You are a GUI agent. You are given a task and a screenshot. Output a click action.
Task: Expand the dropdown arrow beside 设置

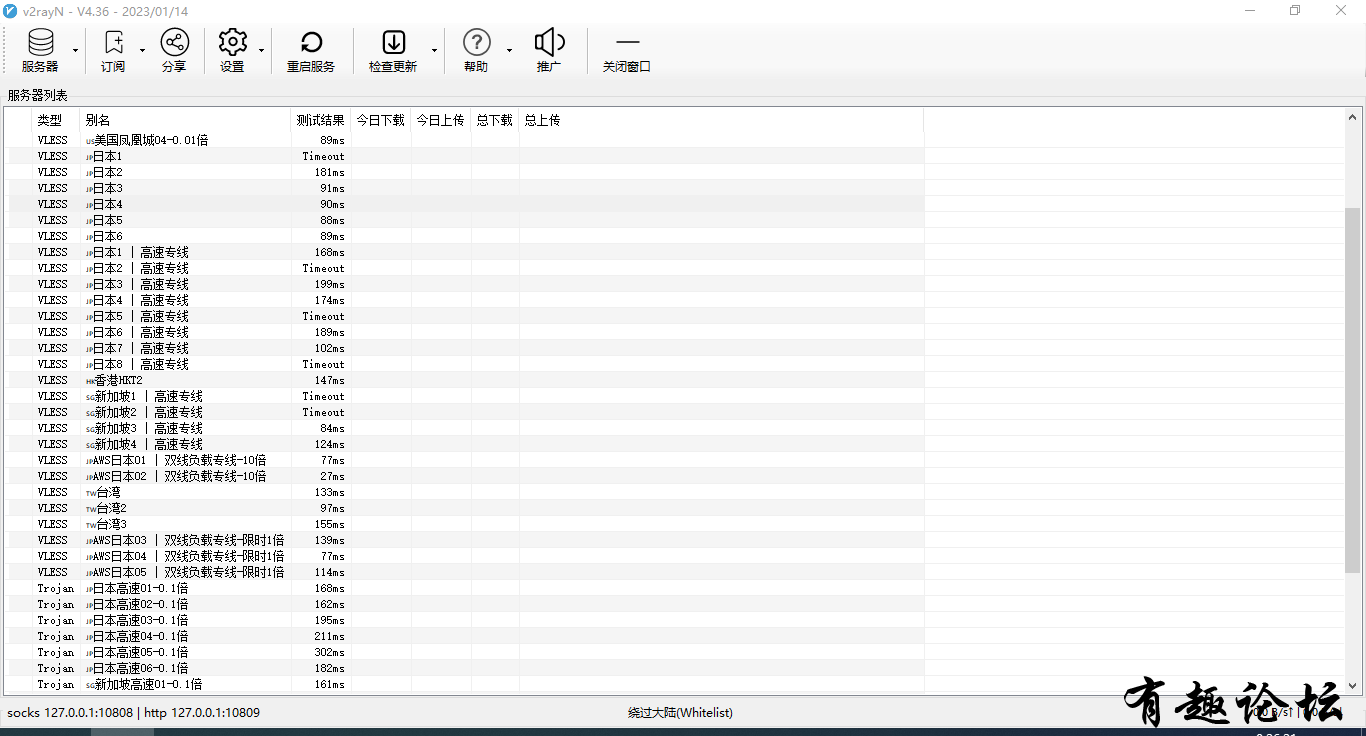point(261,50)
